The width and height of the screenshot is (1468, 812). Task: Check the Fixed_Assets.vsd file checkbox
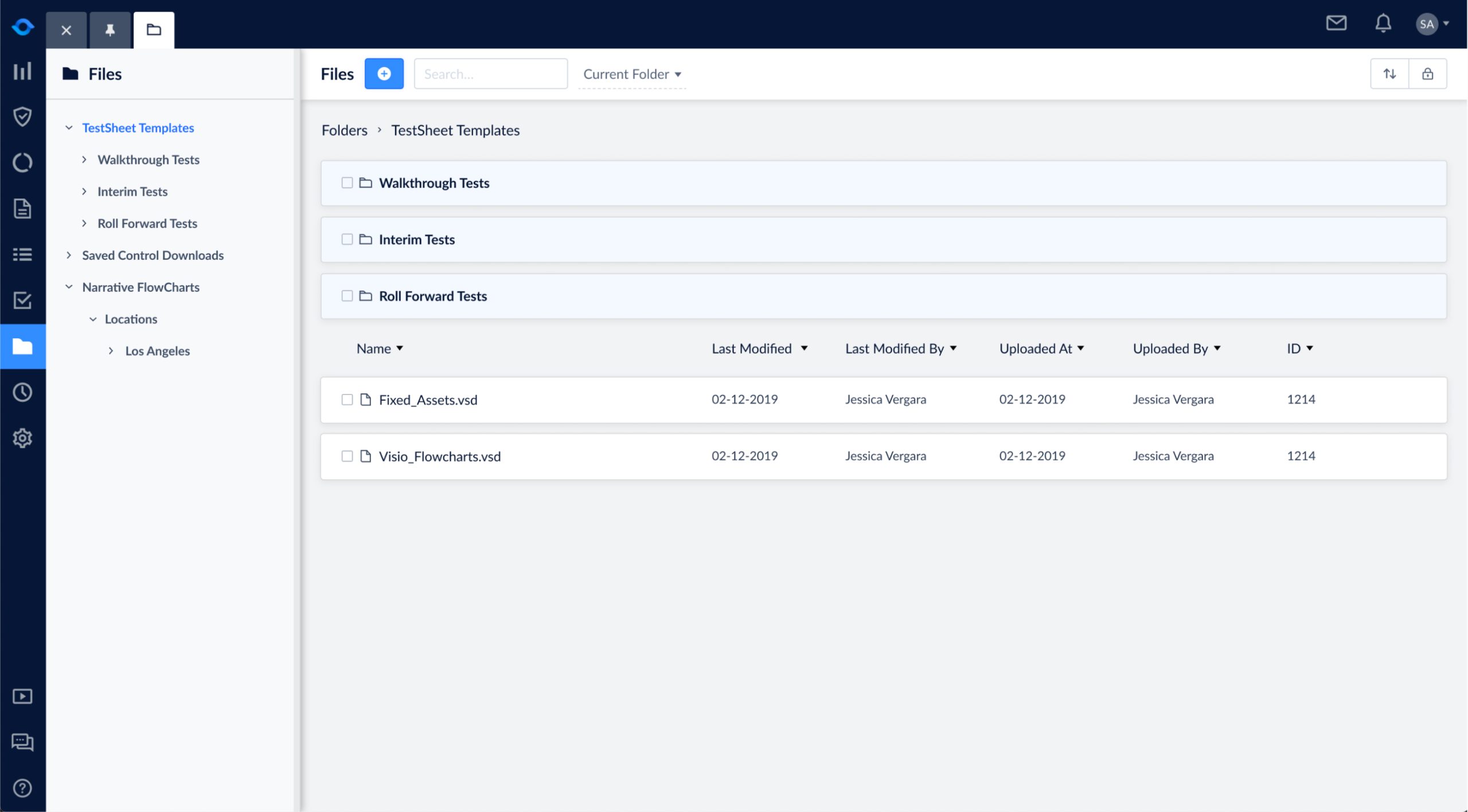pos(347,400)
